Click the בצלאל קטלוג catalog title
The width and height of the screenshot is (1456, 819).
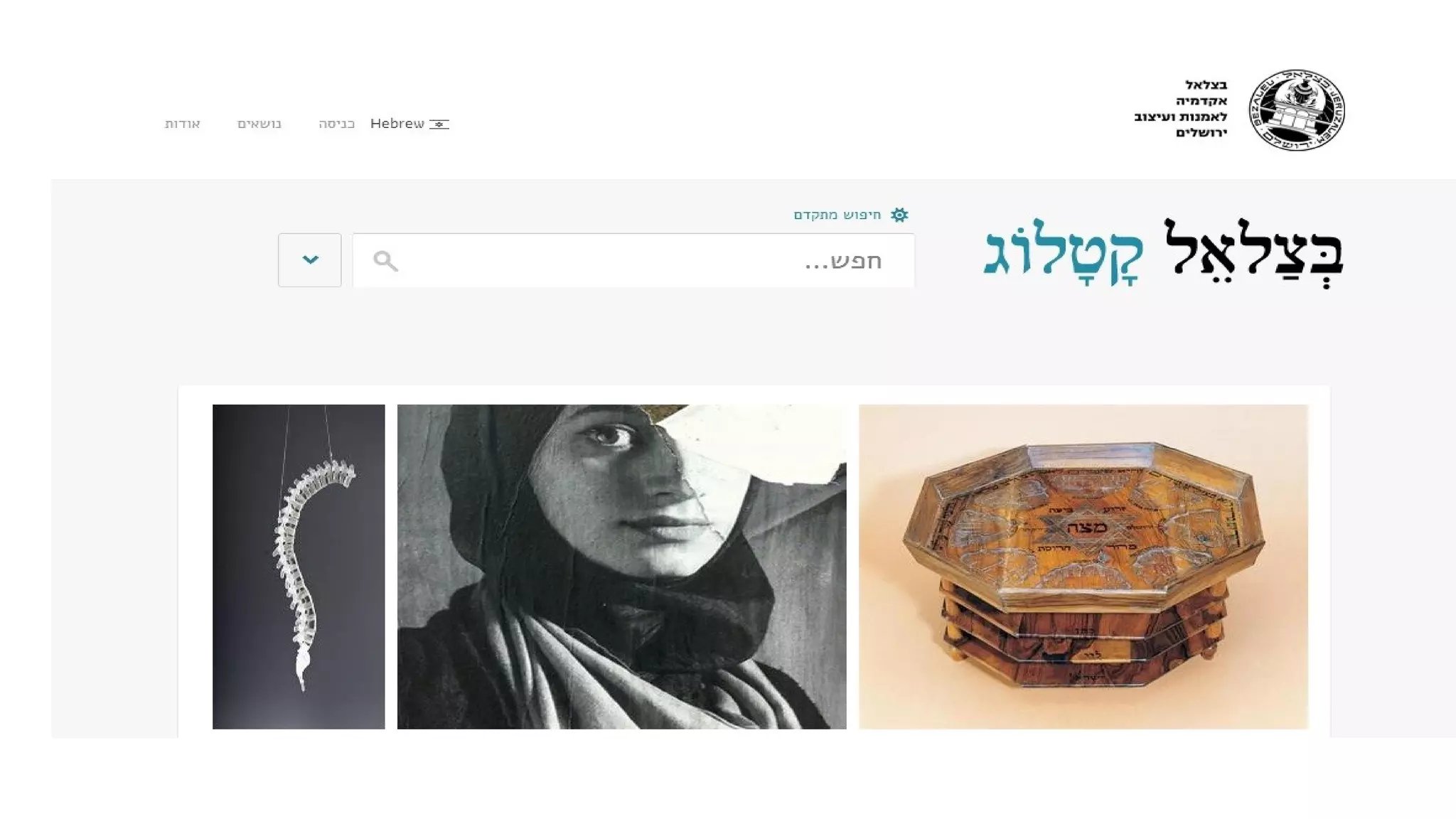point(1164,254)
